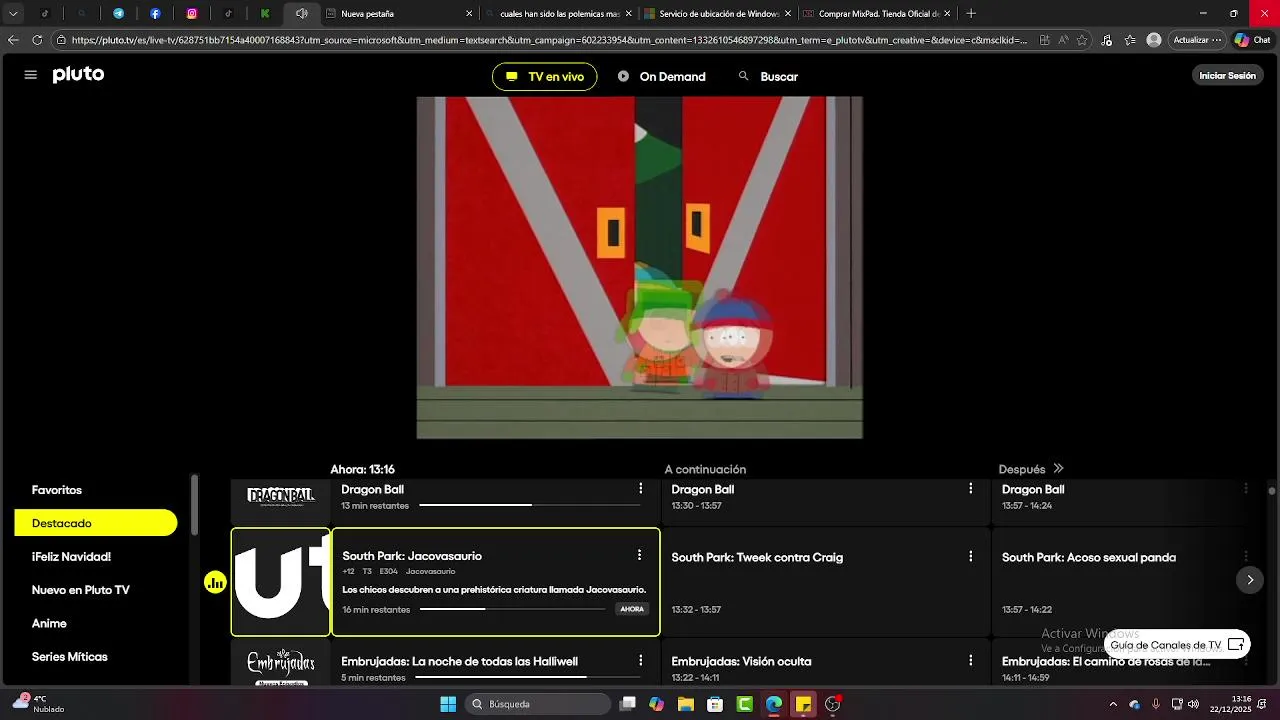The height and width of the screenshot is (720, 1280).
Task: Click the AHORA badge
Action: 632,609
